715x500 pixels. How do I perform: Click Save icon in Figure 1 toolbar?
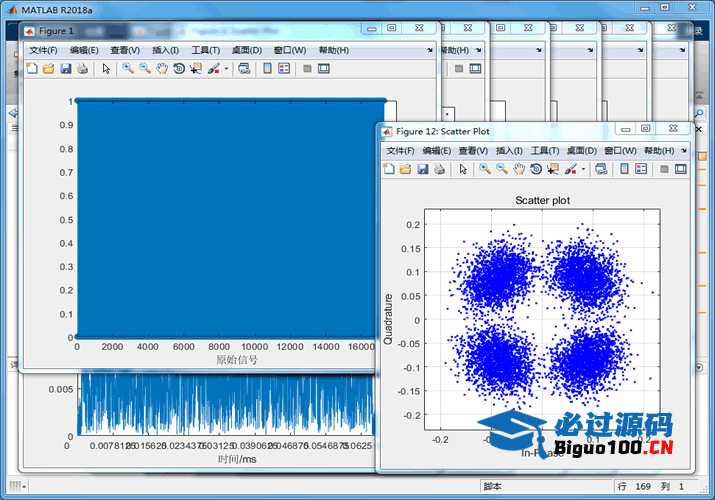(65, 69)
